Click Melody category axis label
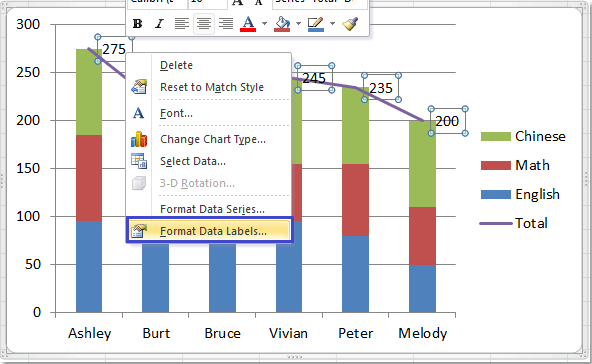Screen dimensions: 592x364 point(422,333)
